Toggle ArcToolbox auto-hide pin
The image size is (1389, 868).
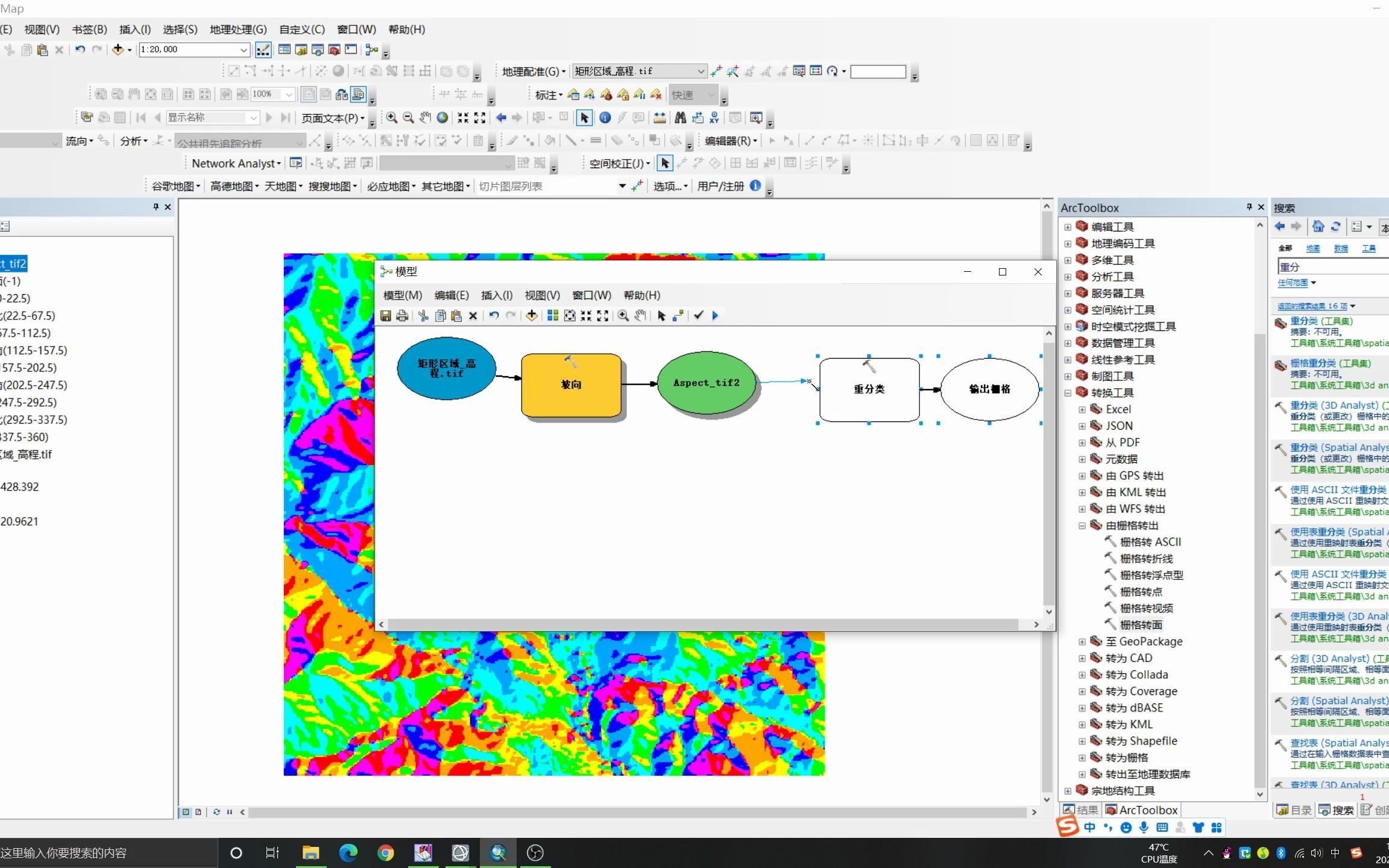[1249, 207]
